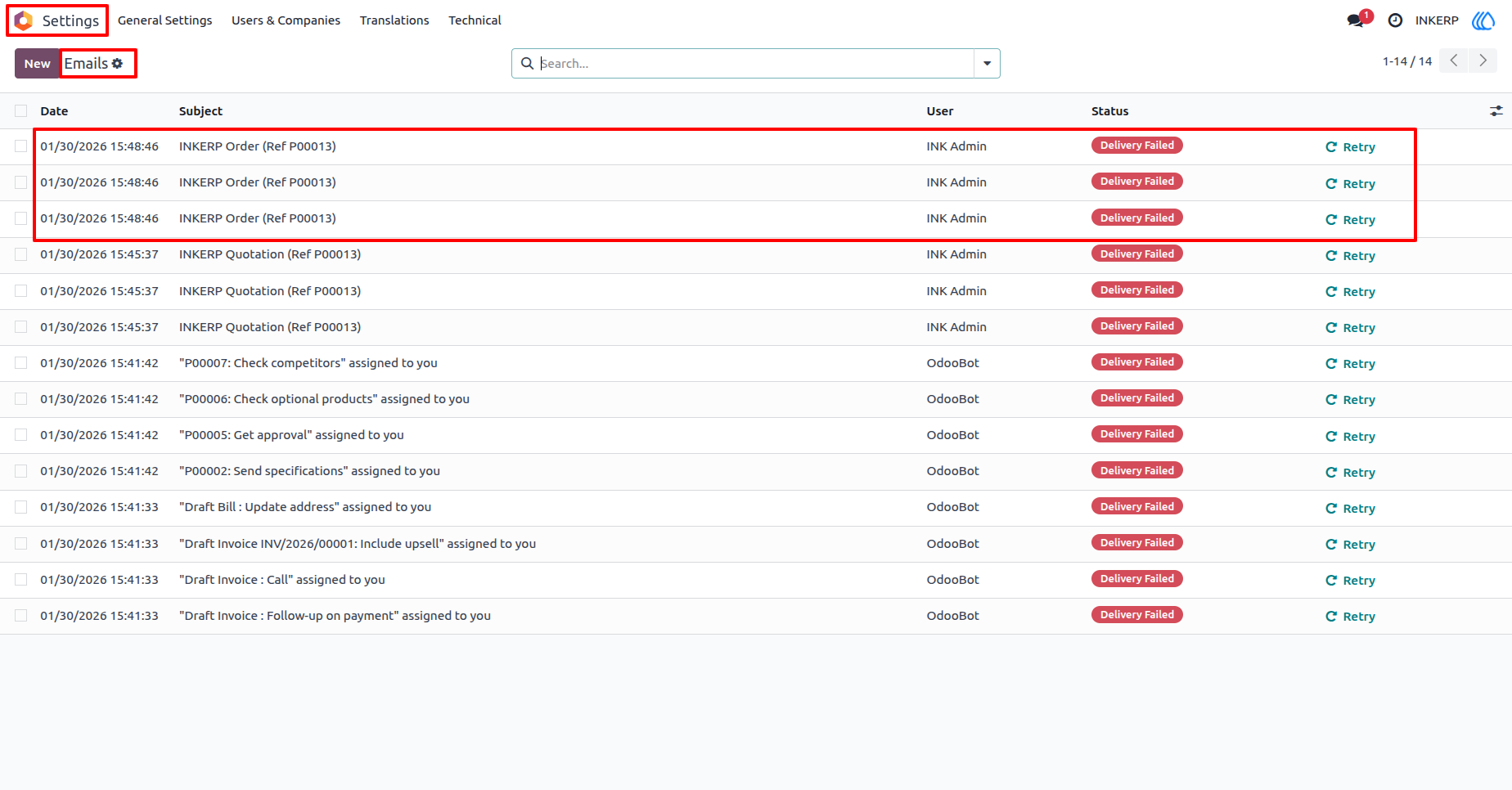Viewport: 1512px width, 790px height.
Task: Click the Settings app title
Action: pyautogui.click(x=70, y=20)
